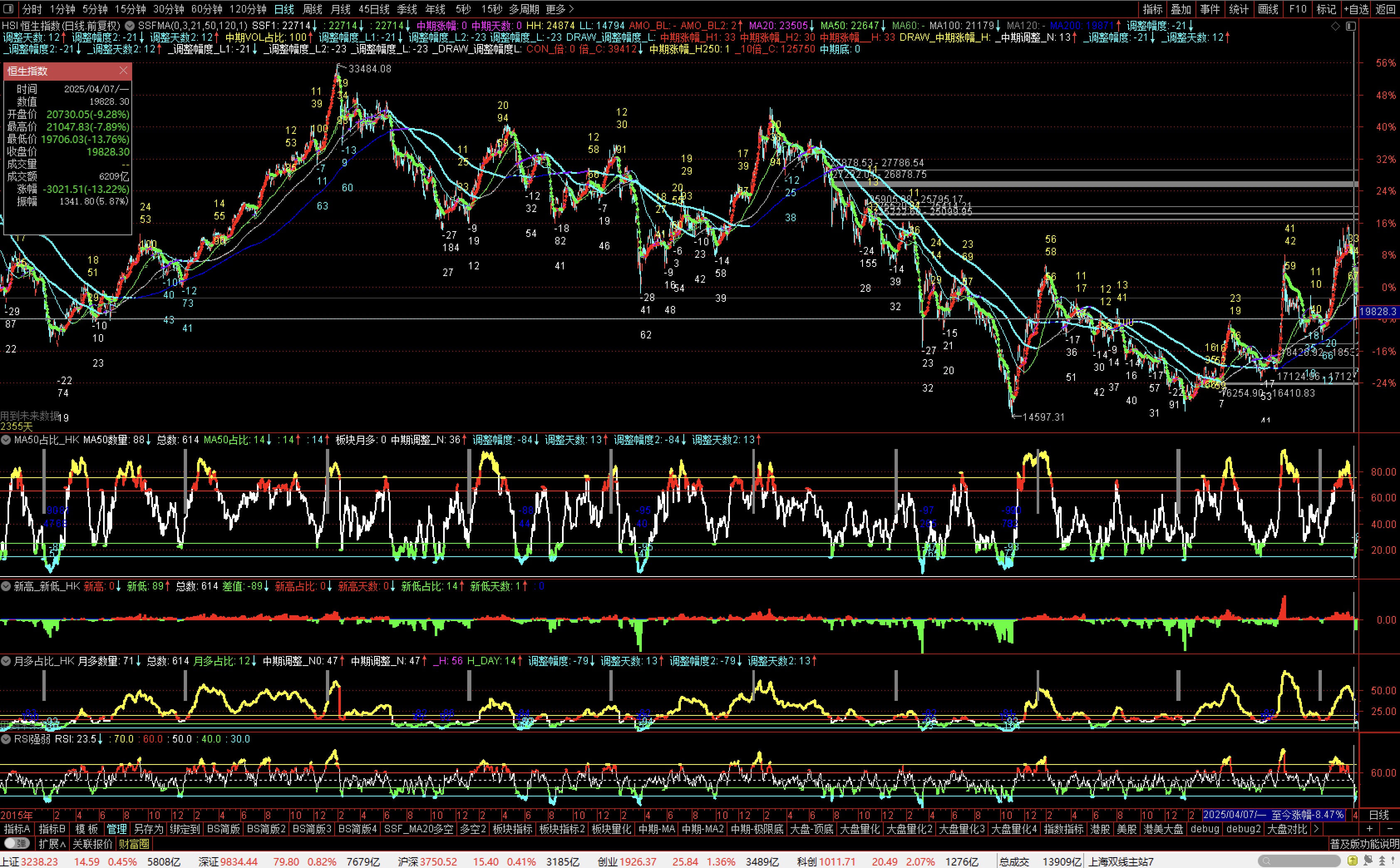This screenshot has height=868, width=1400.
Task: Open the 指标 menu in the top toolbar
Action: (x=1152, y=9)
